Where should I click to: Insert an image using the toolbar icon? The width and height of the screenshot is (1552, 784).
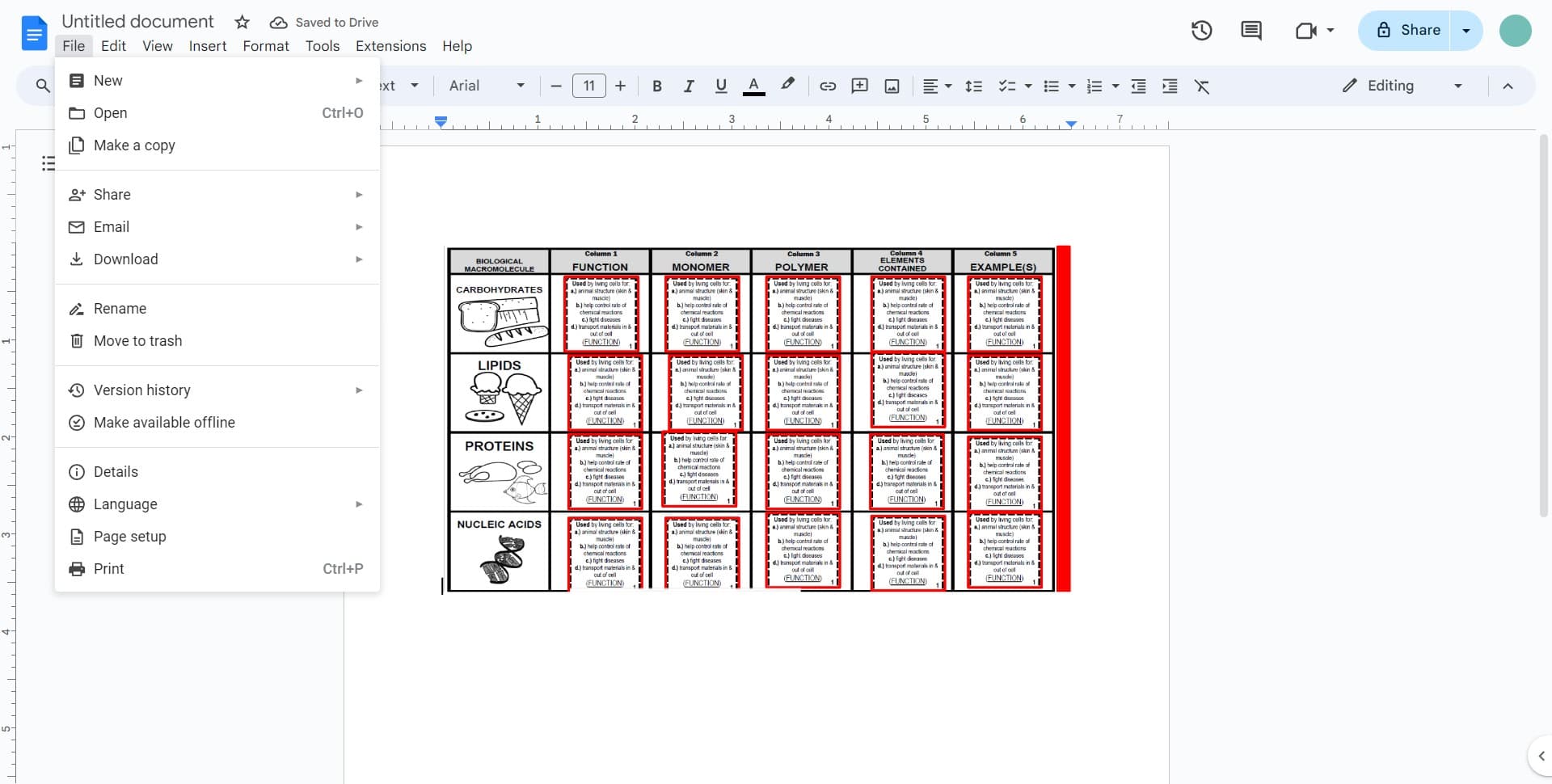[892, 86]
